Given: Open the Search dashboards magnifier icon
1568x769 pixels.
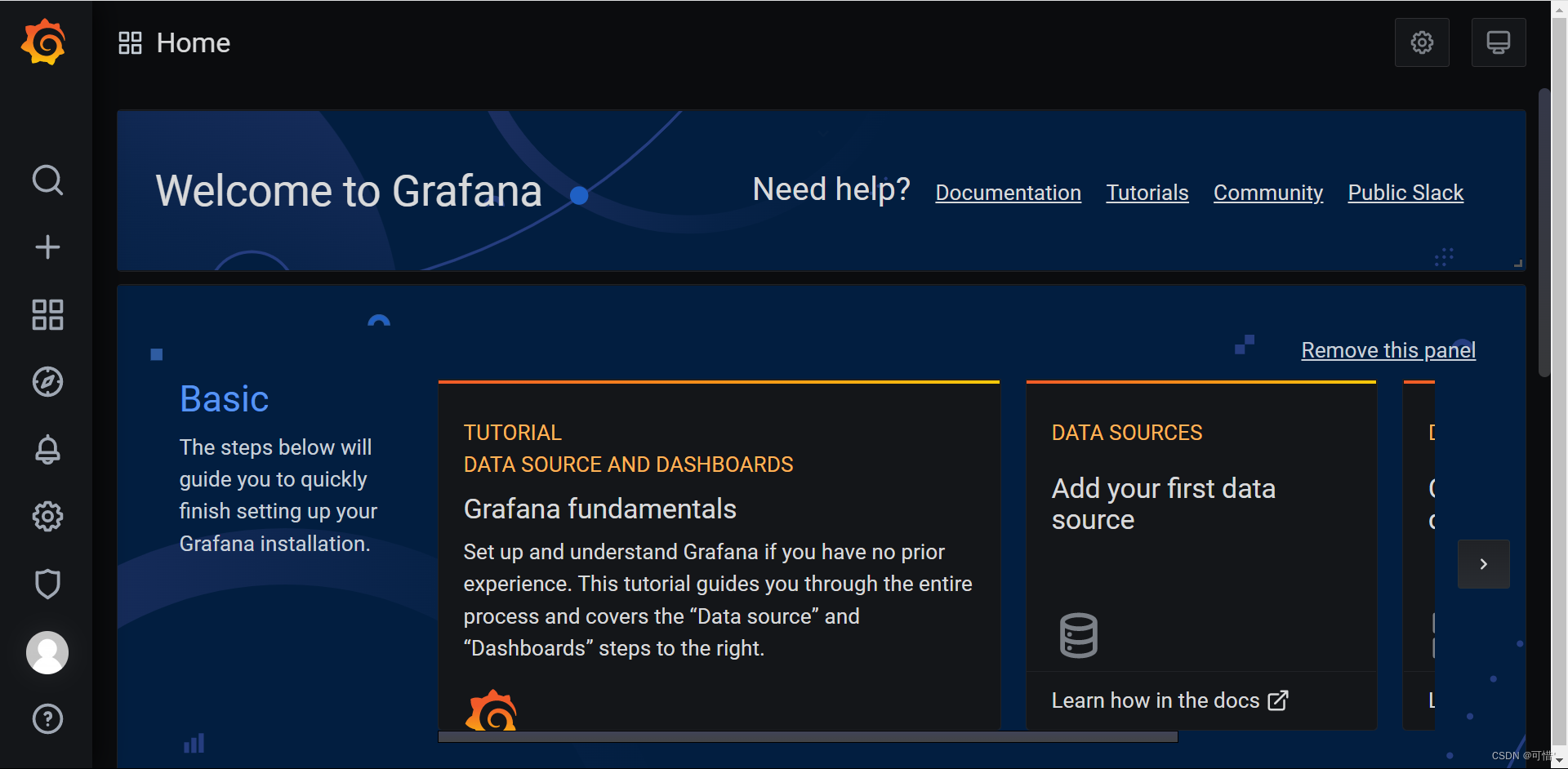Looking at the screenshot, I should coord(47,180).
